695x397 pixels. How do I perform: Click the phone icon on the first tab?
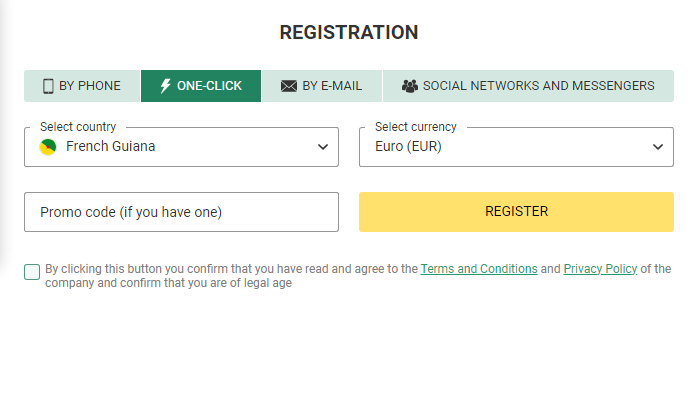click(48, 86)
